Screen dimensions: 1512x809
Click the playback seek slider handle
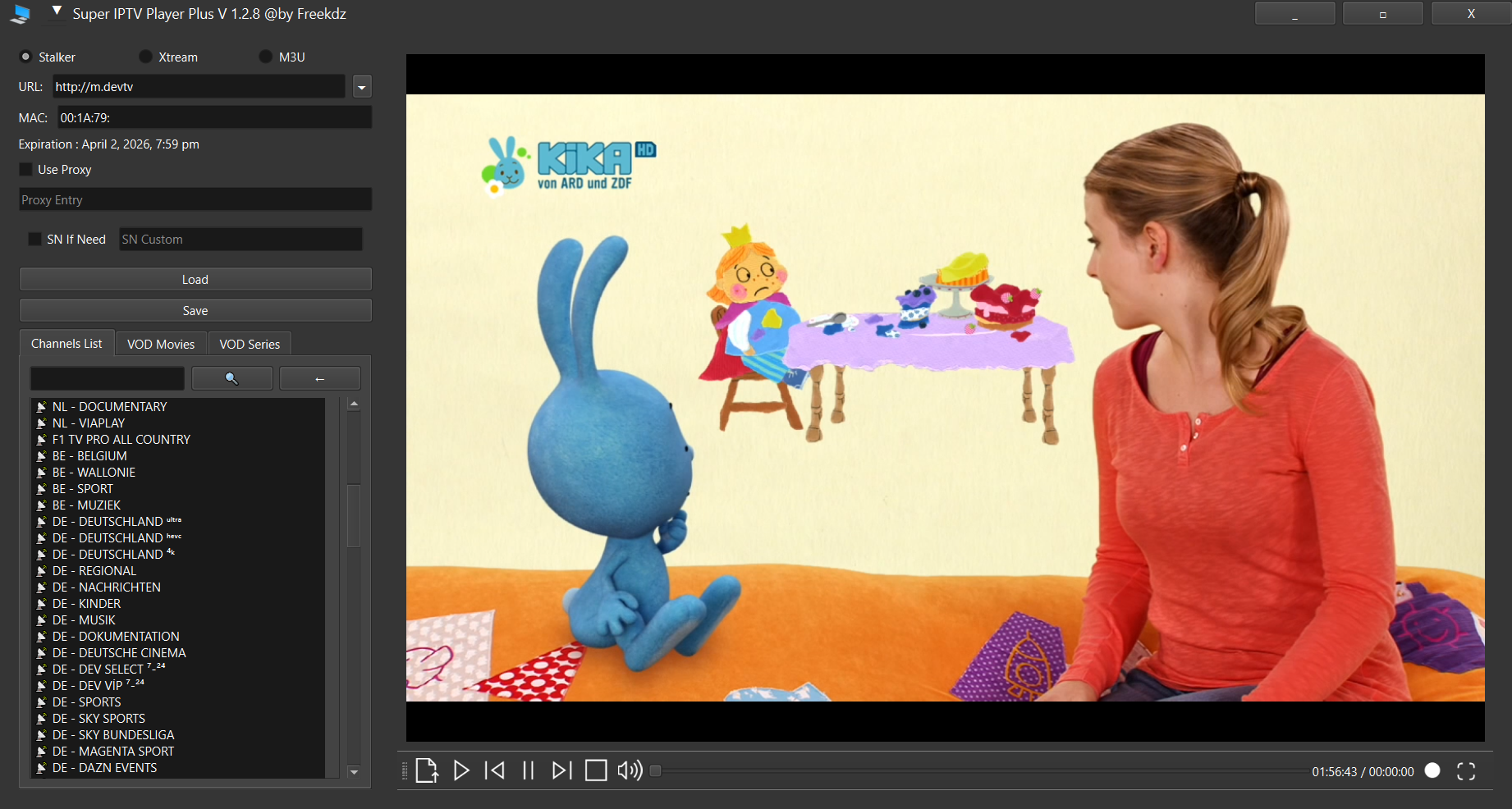click(x=655, y=770)
